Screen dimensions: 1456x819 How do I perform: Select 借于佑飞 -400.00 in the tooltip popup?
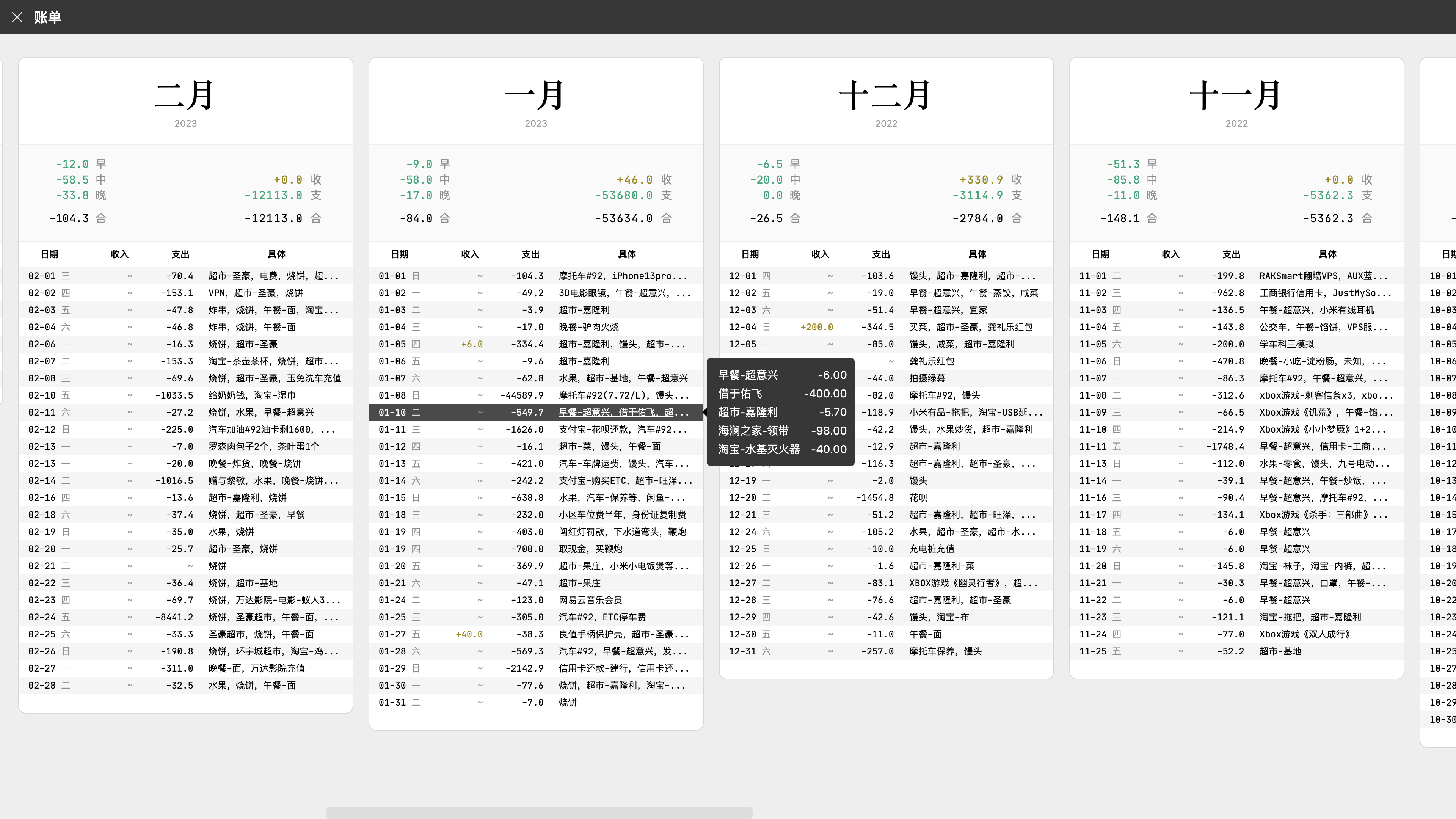(x=781, y=394)
